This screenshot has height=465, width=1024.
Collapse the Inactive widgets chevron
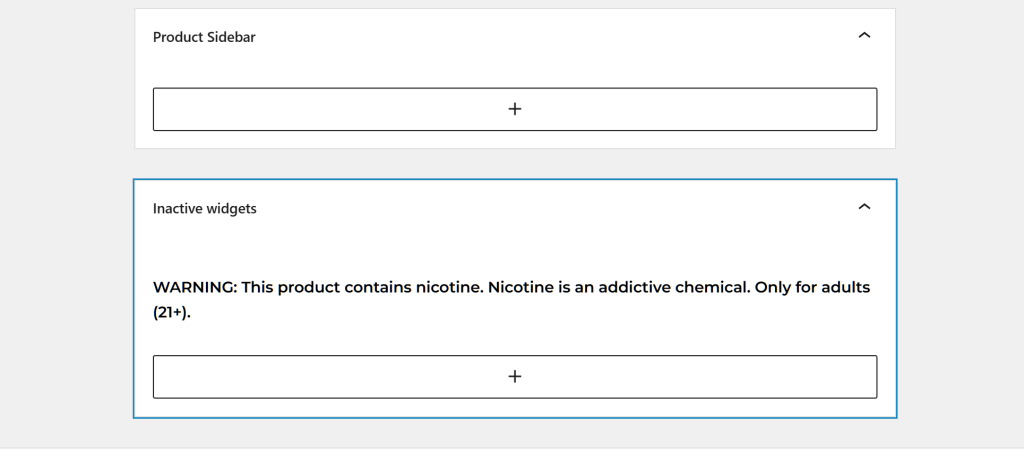[x=865, y=208]
